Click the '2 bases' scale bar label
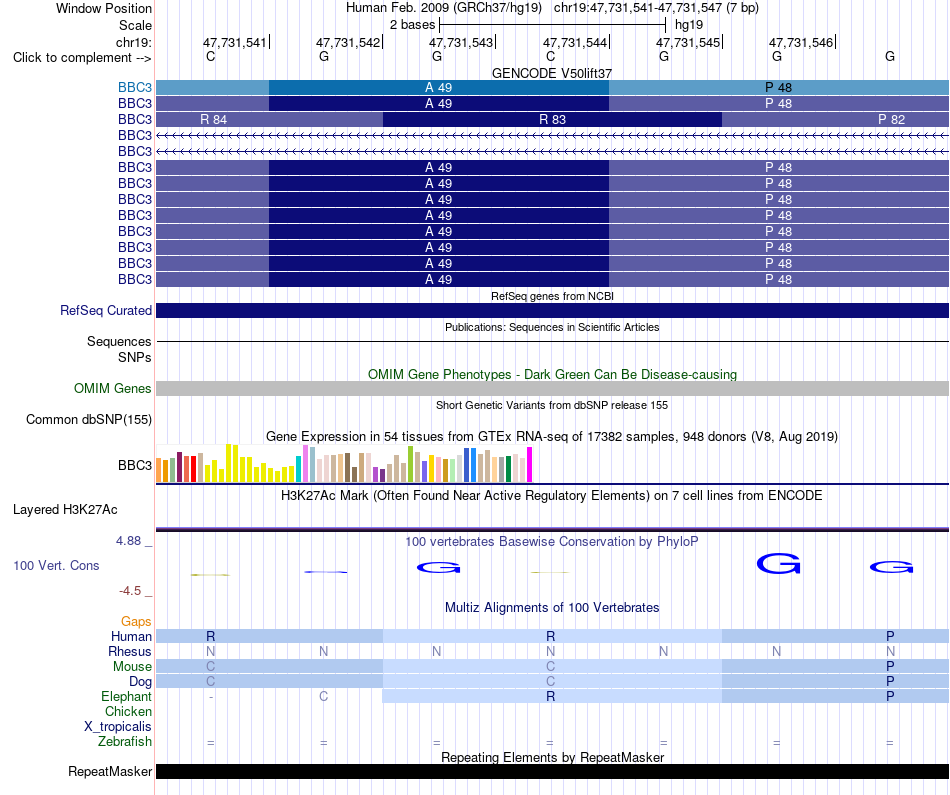 point(412,25)
